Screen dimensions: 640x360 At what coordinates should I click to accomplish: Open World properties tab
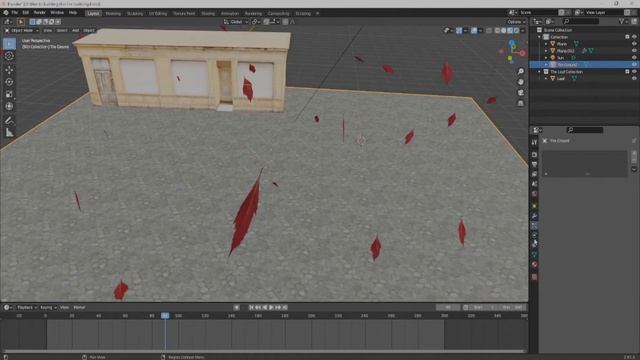[x=534, y=194]
